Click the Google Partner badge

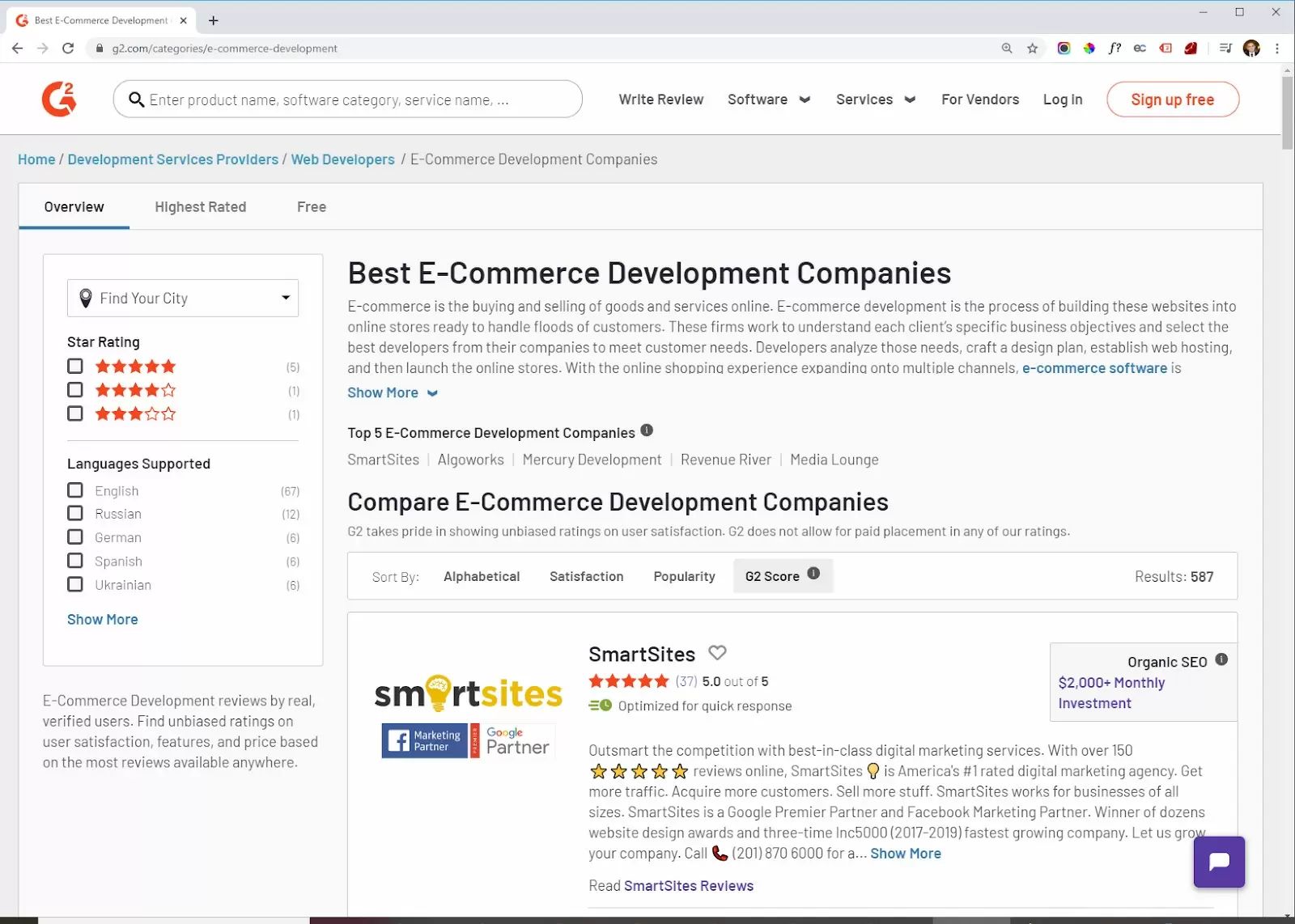point(513,740)
